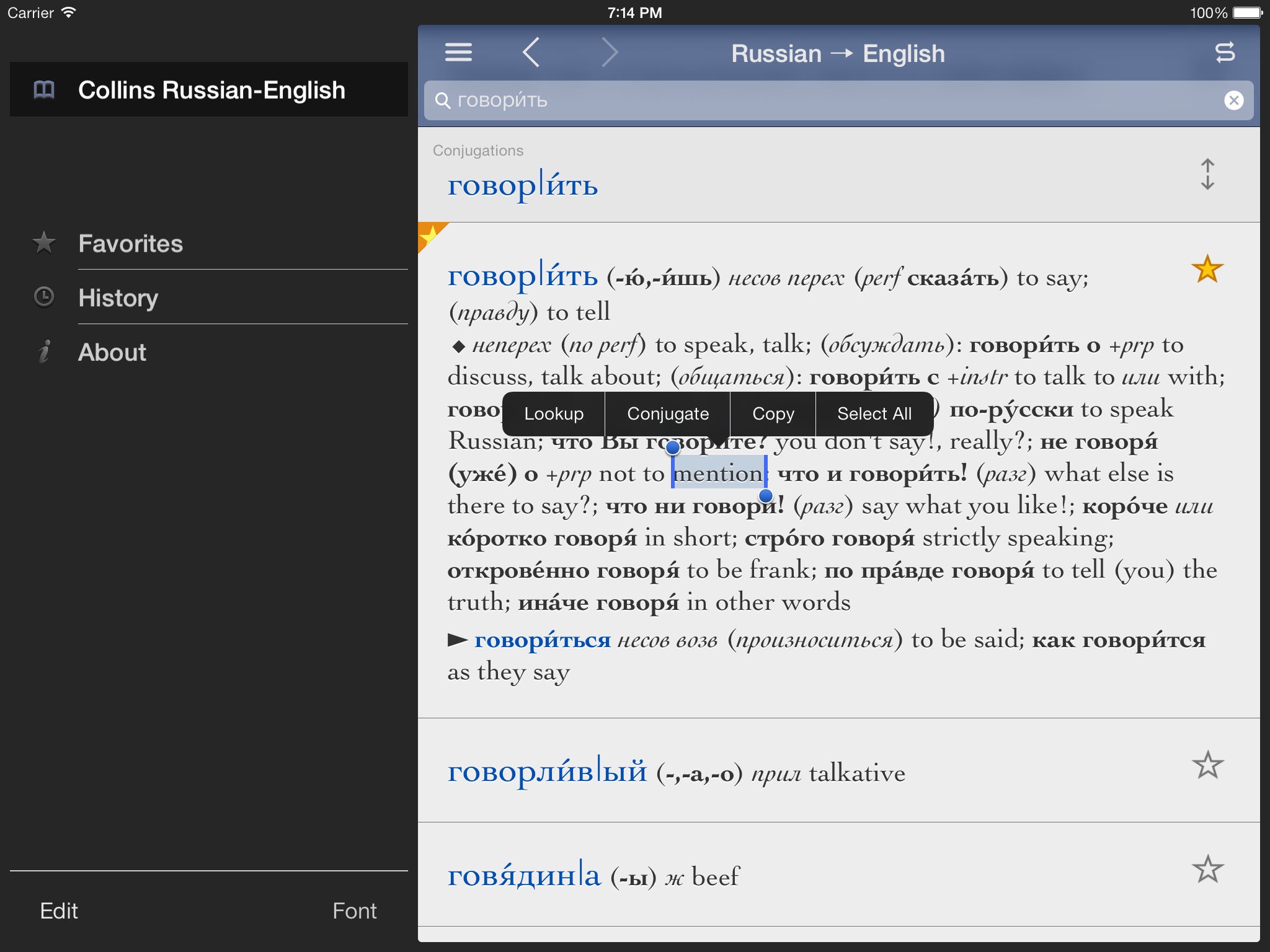1270x952 pixels.
Task: Clear the search field text
Action: tap(1233, 100)
